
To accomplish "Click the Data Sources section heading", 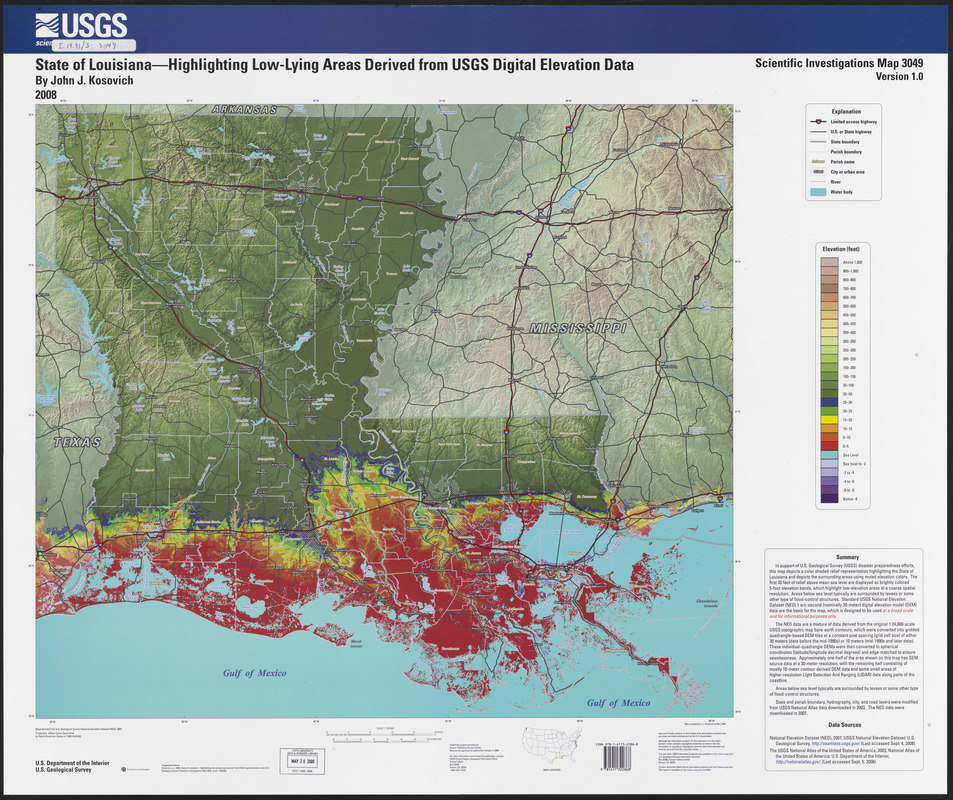I will [x=845, y=725].
